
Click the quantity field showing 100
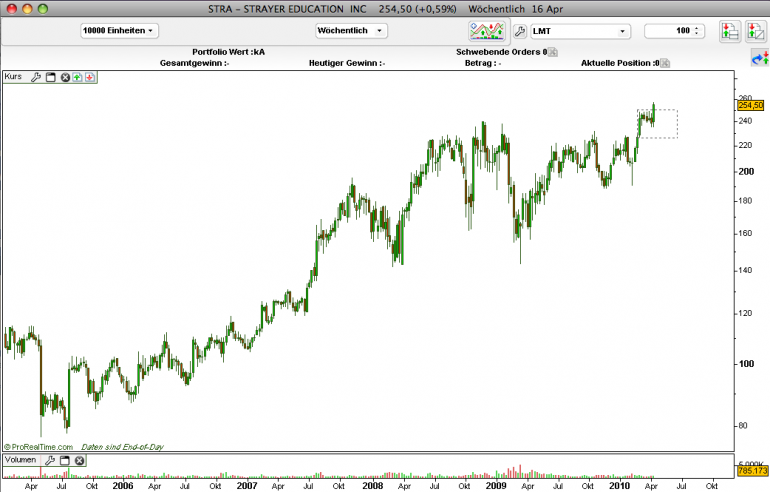coord(674,31)
